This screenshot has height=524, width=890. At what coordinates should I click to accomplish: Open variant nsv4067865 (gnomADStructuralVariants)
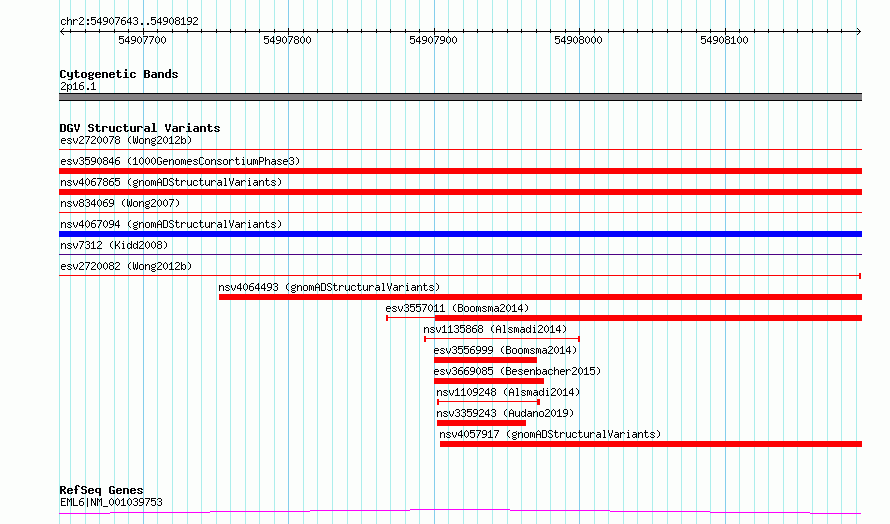171,182
